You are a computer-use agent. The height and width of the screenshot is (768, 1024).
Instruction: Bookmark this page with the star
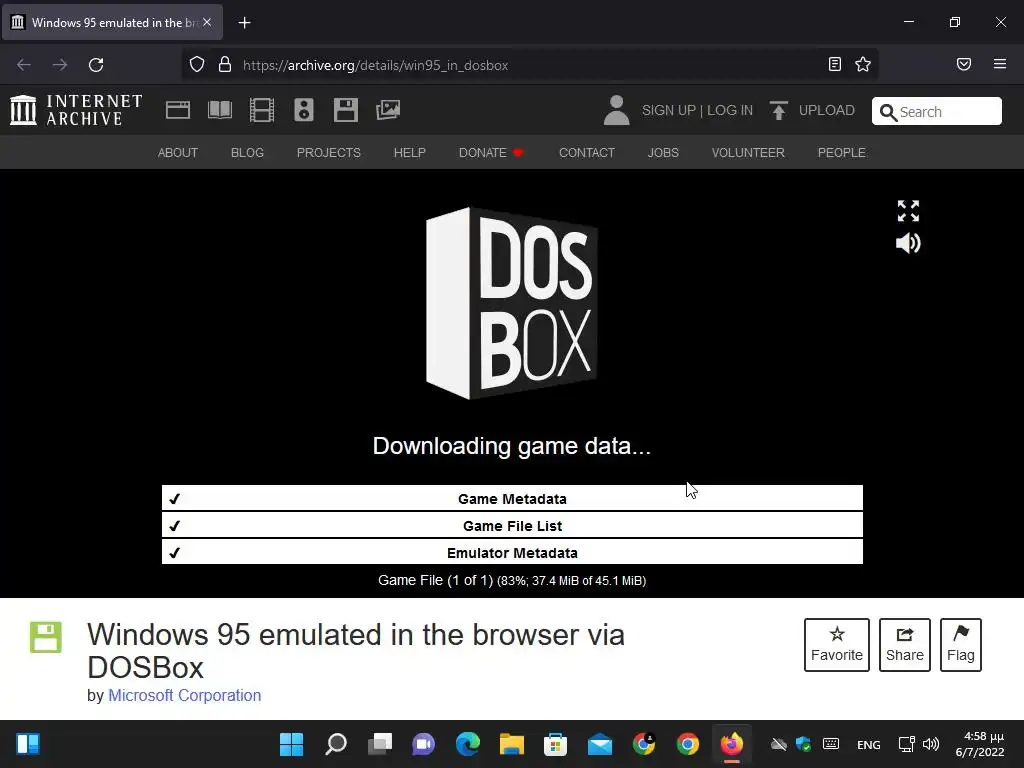(863, 64)
